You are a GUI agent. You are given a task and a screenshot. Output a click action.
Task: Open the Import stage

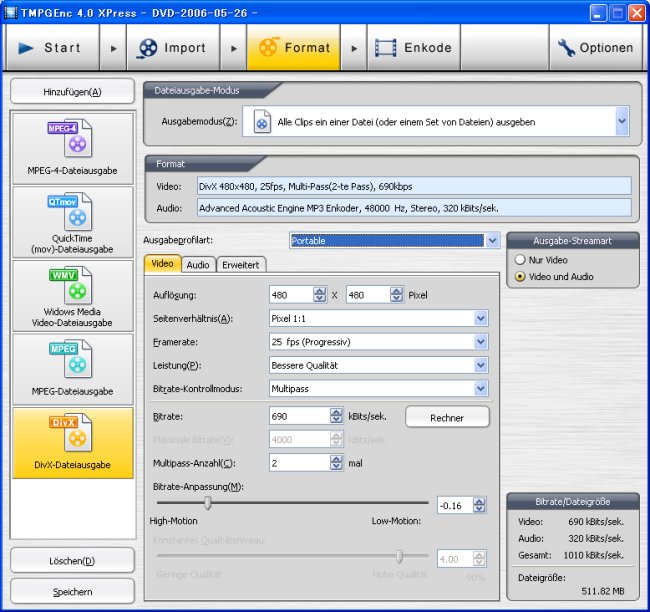point(173,48)
